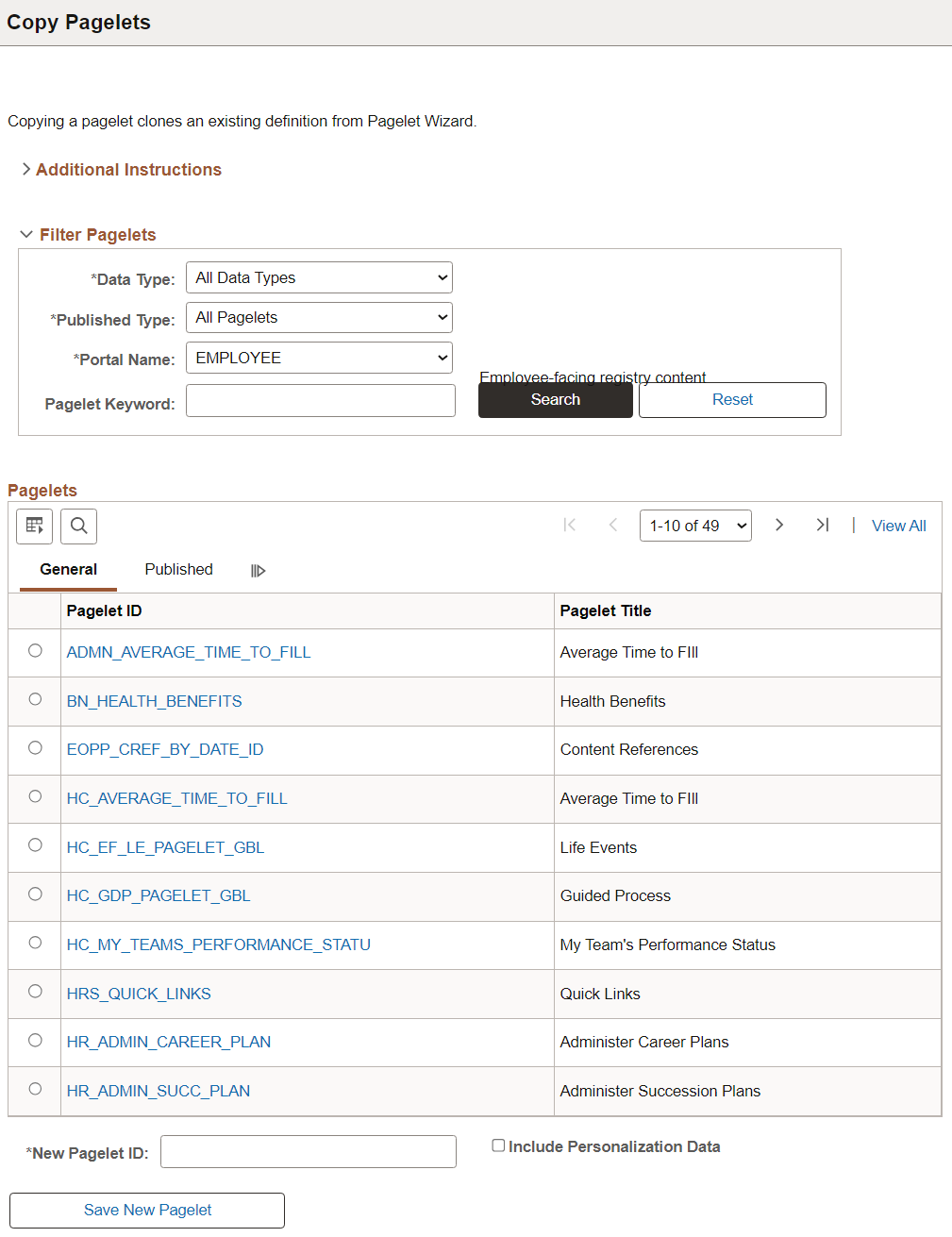Enable Include Personalization Data checkbox
Screen dimensions: 952x1237
click(498, 1145)
